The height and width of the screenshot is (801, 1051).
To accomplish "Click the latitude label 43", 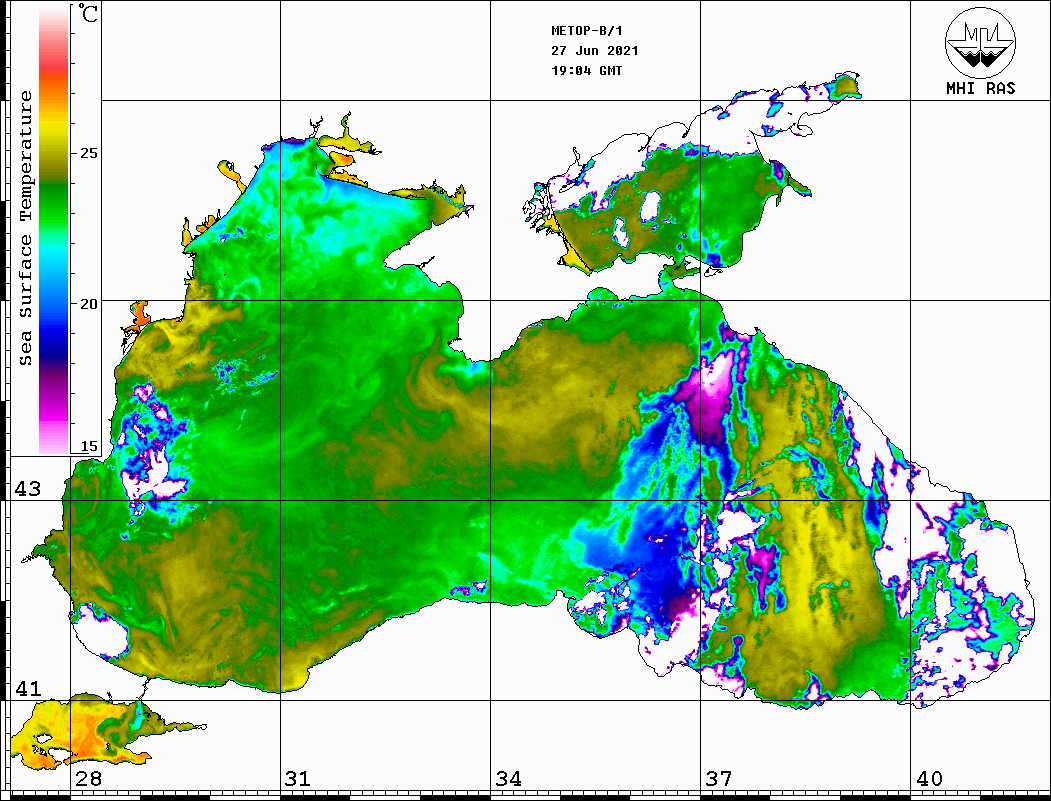I will (26, 489).
